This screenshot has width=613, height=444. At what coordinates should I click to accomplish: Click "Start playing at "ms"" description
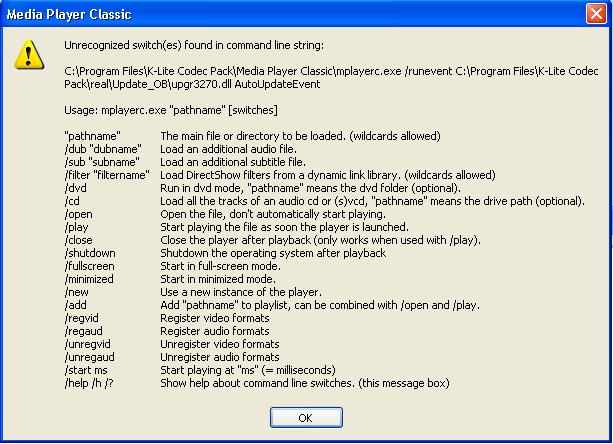[248, 370]
